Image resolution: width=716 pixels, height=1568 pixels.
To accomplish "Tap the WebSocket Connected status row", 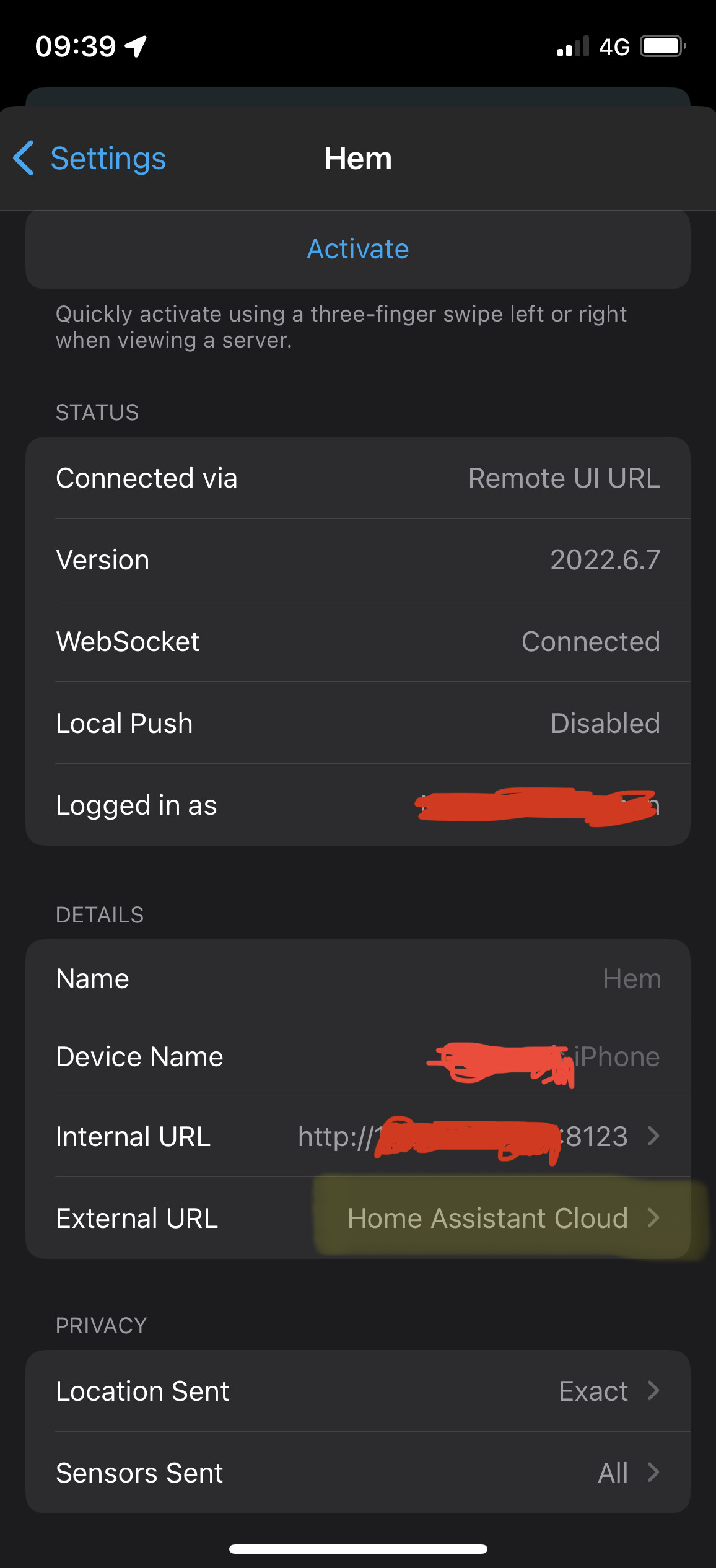I will [x=358, y=641].
